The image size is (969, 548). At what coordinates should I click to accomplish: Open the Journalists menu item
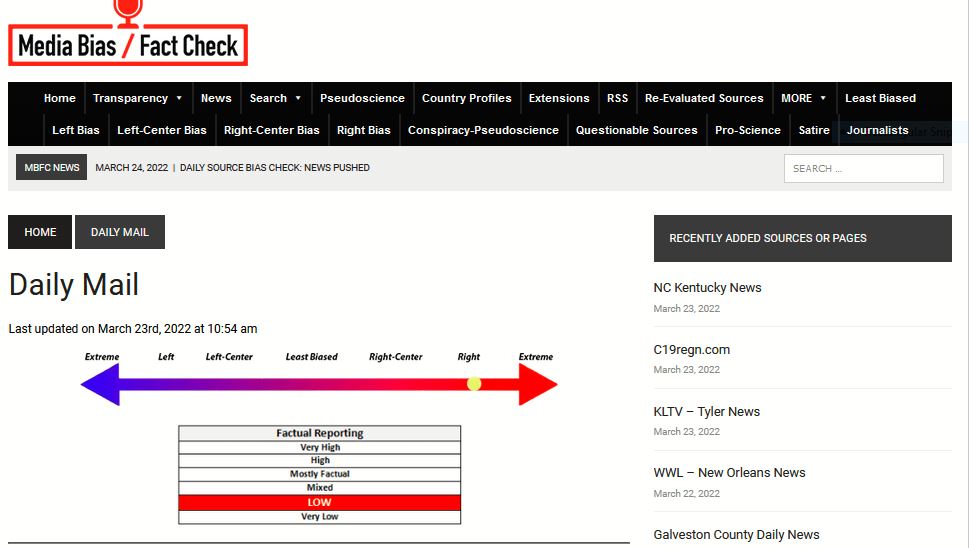(877, 130)
